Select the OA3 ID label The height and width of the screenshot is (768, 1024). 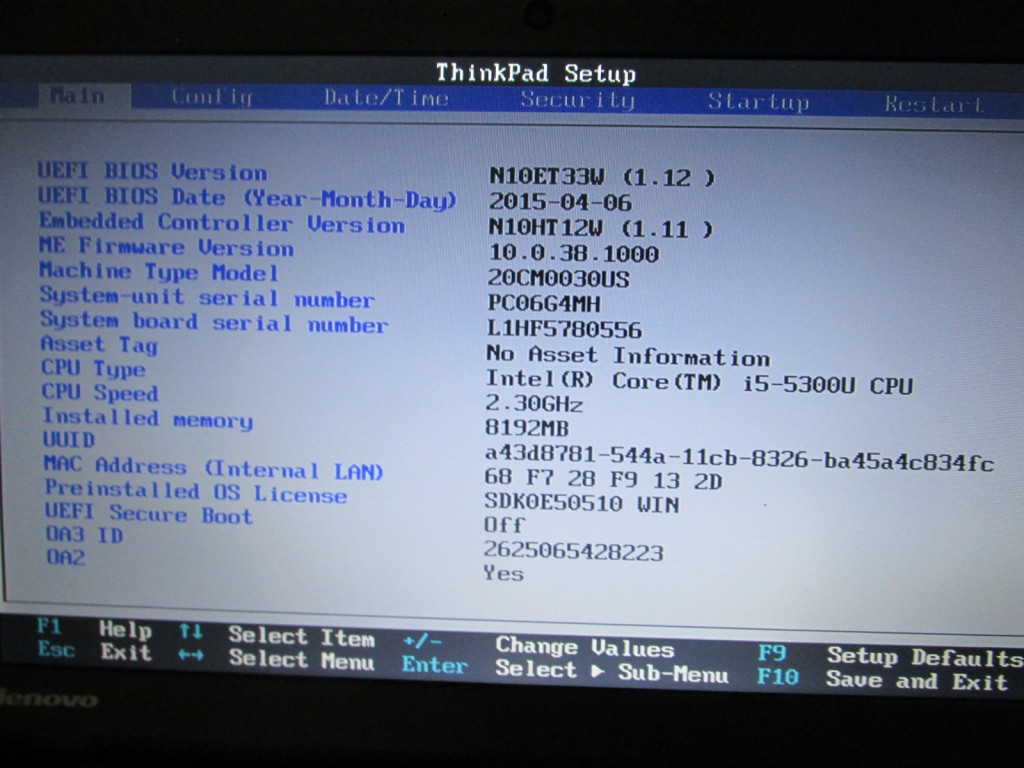[x=84, y=535]
